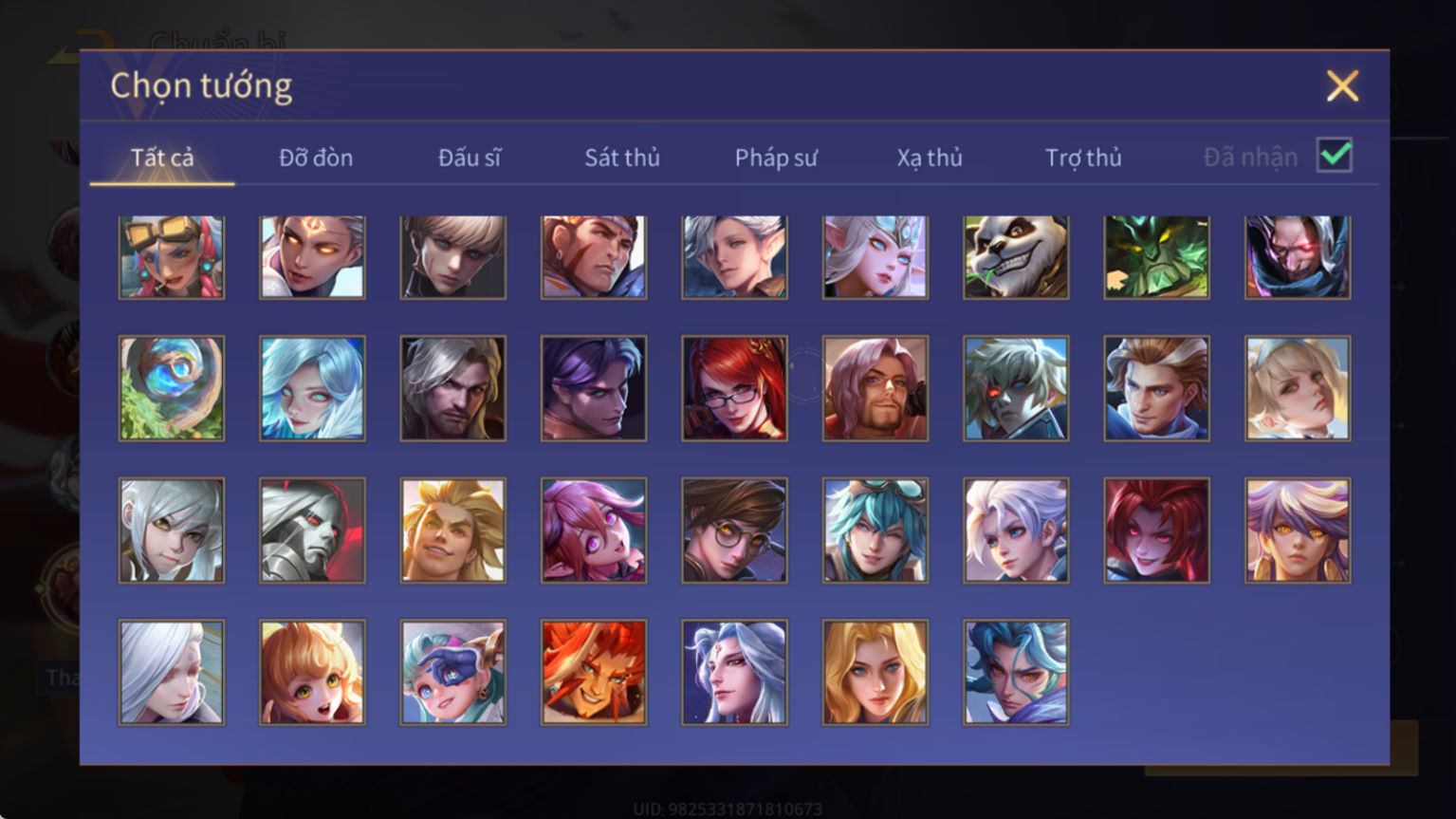Open the Sát thủ tab
The height and width of the screenshot is (819, 1456).
pyautogui.click(x=622, y=158)
